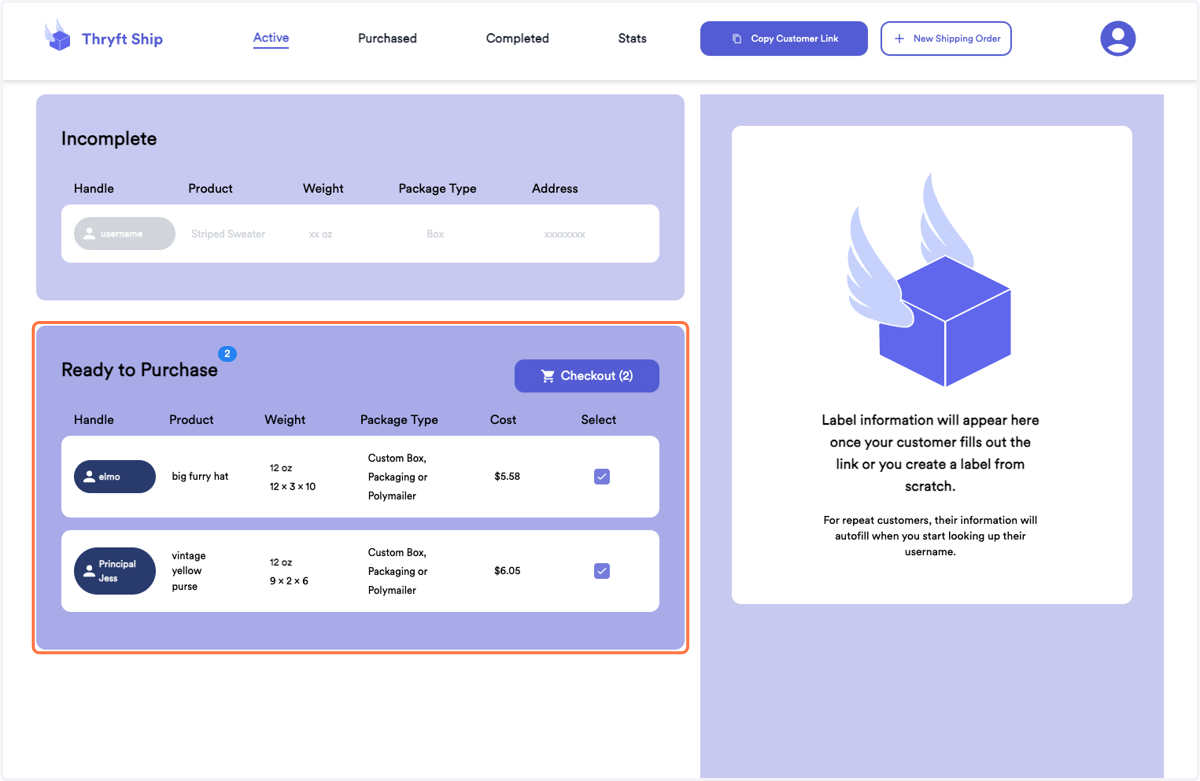Viewport: 1200px width, 781px height.
Task: Click the Thryft Ship logo
Action: click(x=58, y=36)
